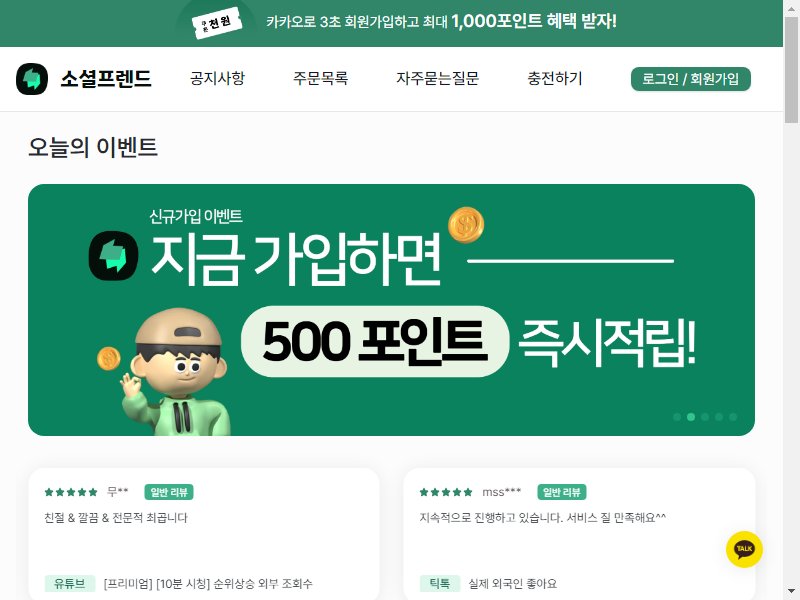Click the 천원 coupon ticket icon in top banner
This screenshot has height=600, width=800.
[217, 23]
